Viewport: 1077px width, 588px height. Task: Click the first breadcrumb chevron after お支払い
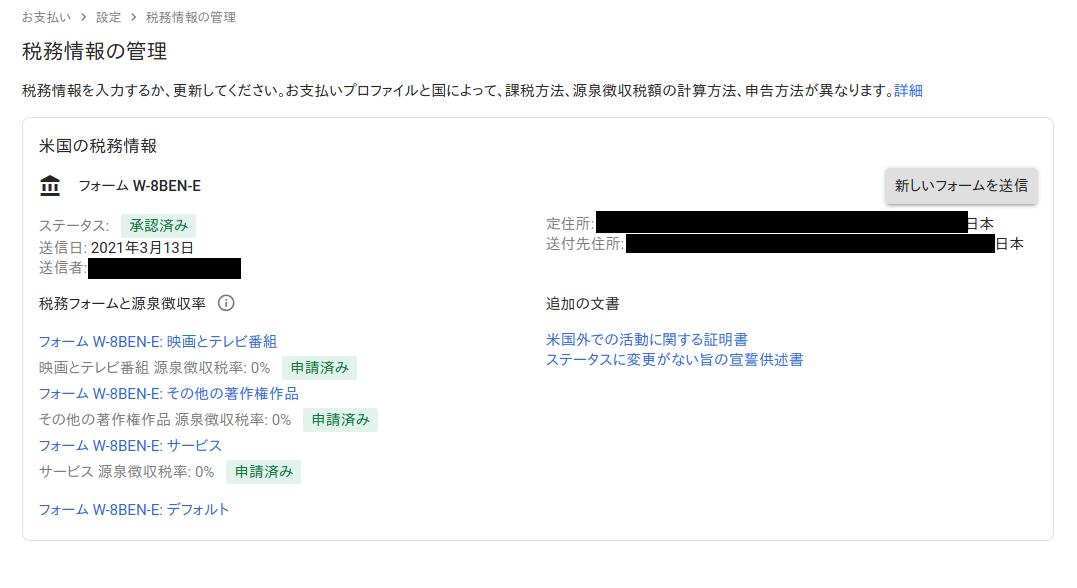83,17
